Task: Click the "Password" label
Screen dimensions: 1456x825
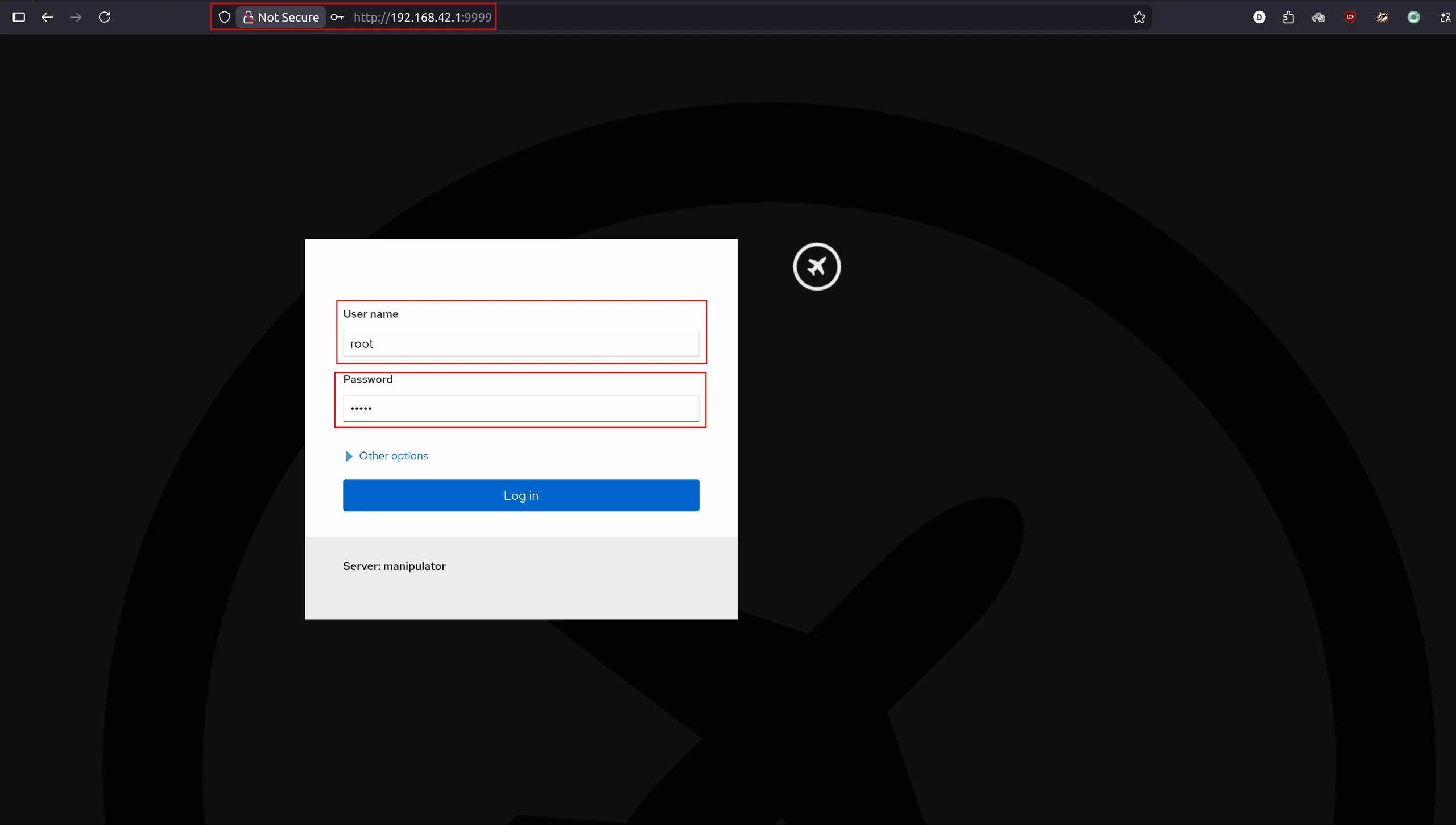Action: 367,379
